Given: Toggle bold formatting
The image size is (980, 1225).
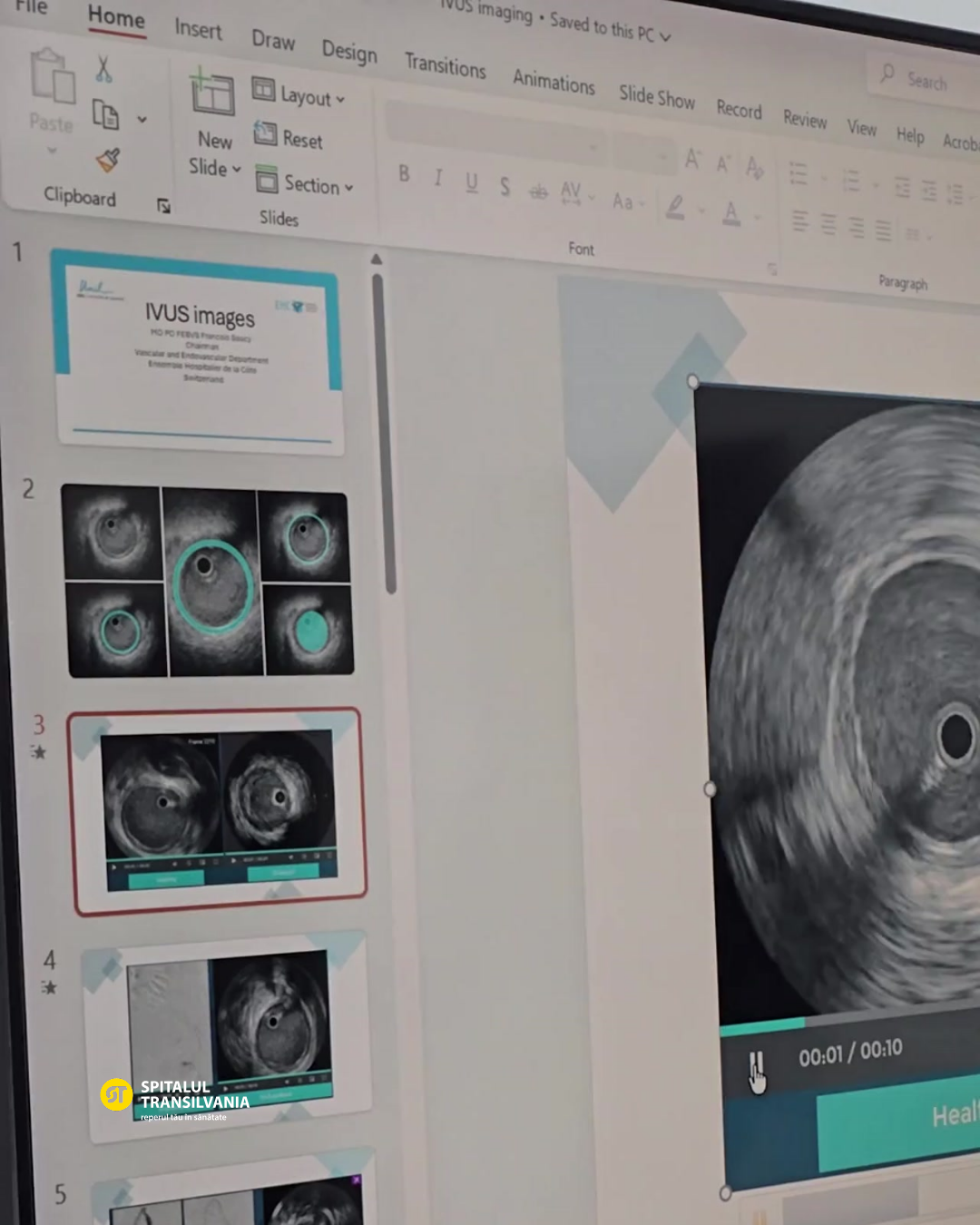Looking at the screenshot, I should (404, 173).
